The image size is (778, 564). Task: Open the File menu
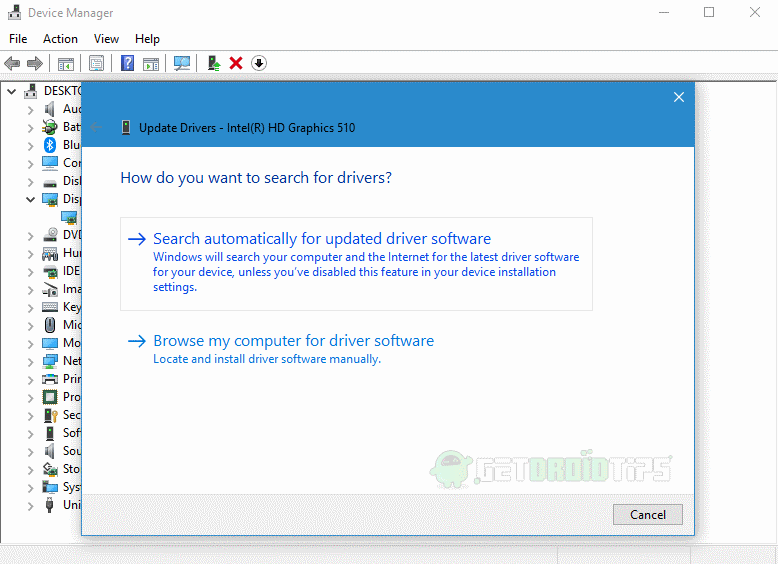(x=18, y=39)
